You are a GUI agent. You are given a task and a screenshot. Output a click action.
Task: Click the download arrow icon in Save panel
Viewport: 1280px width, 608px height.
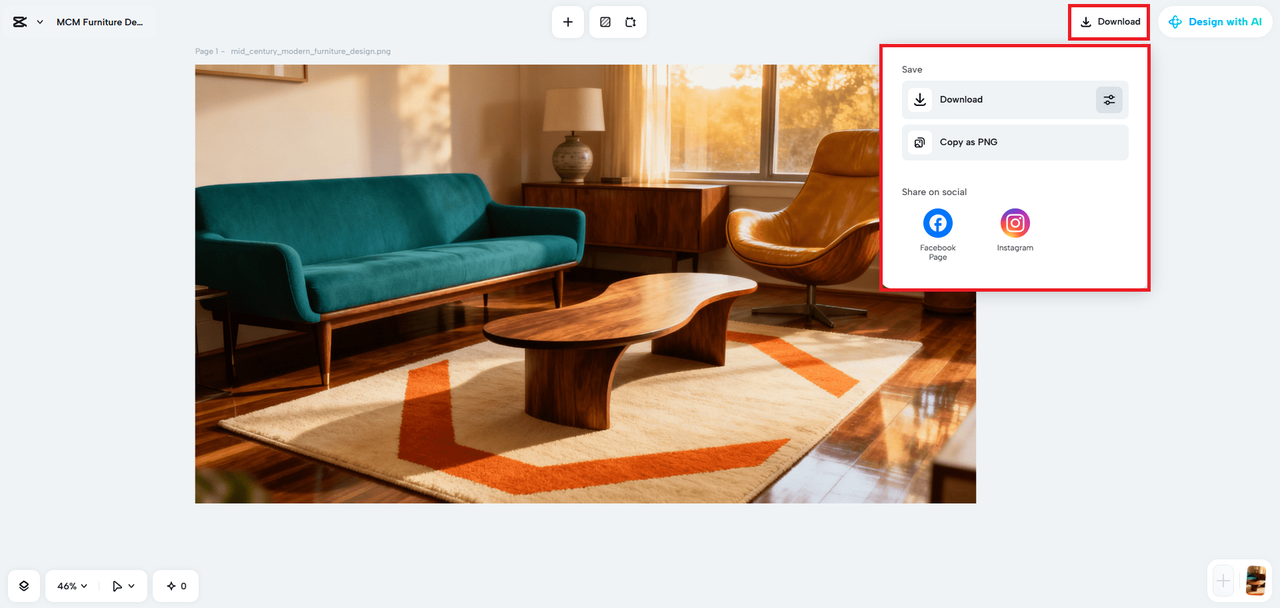tap(920, 100)
